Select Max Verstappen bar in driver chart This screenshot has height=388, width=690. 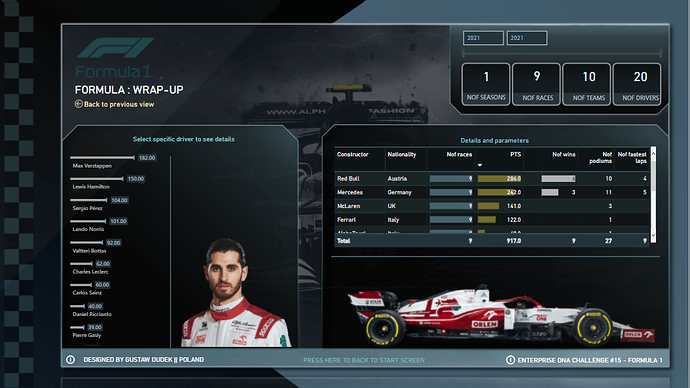tap(102, 157)
